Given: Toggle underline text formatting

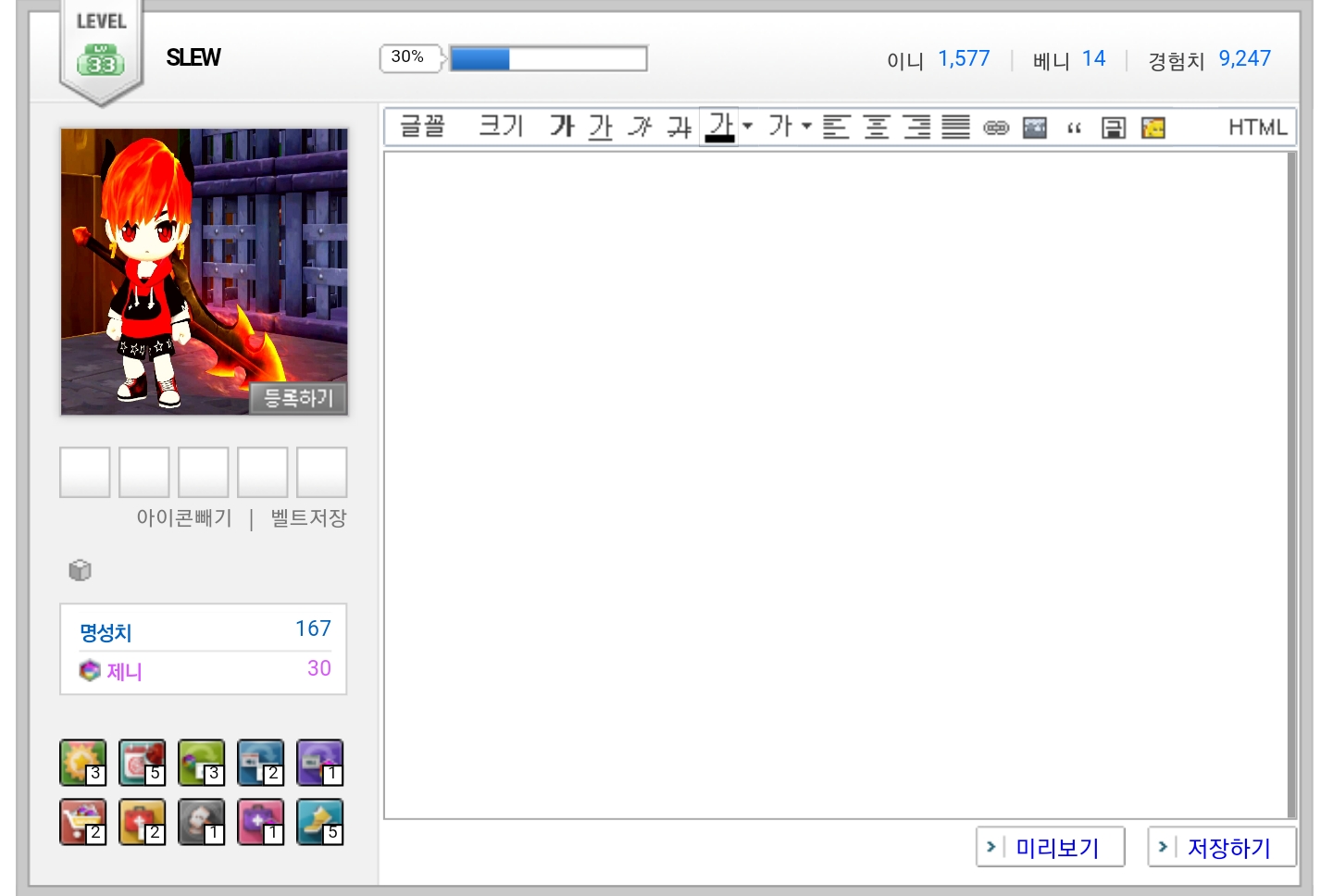Looking at the screenshot, I should (x=601, y=127).
